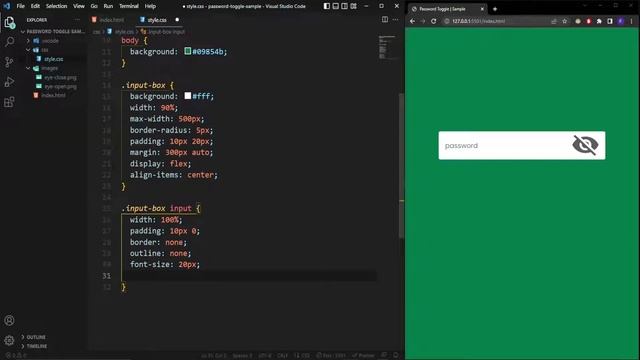Open the Terminal menu
640x360 pixels.
pyautogui.click(x=129, y=6)
